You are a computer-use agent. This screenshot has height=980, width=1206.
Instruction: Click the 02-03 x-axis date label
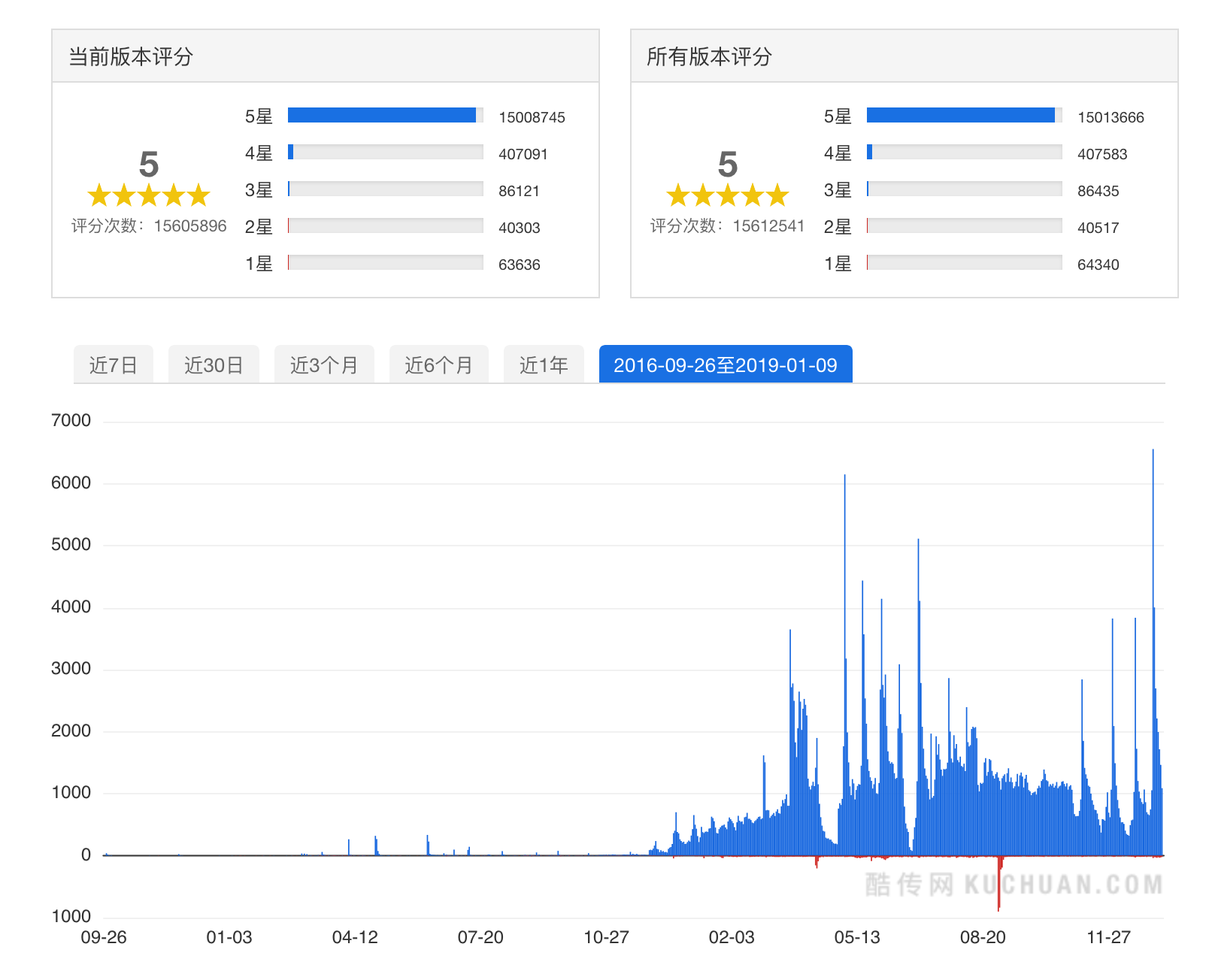click(732, 937)
